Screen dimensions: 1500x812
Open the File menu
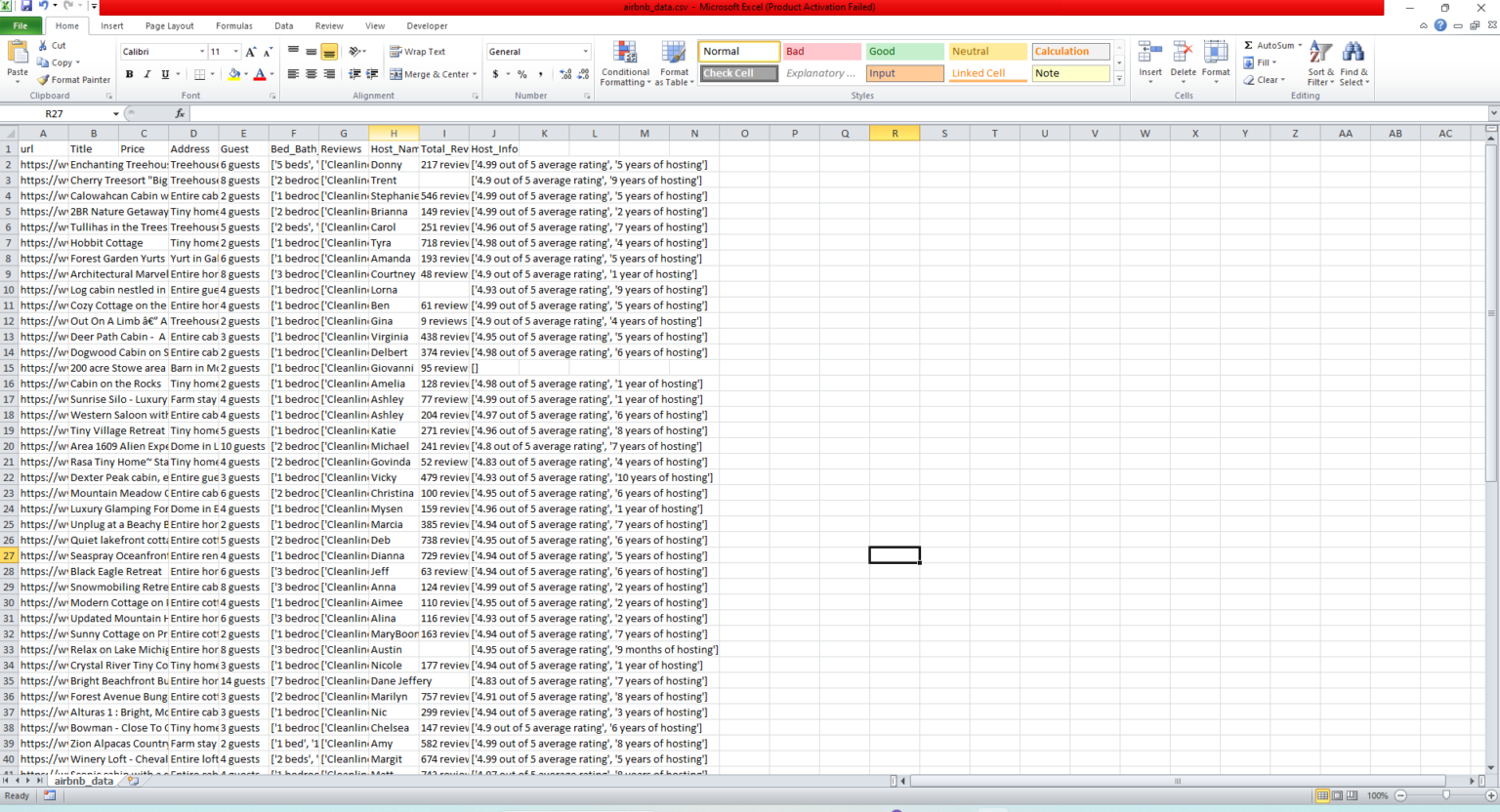[x=20, y=25]
